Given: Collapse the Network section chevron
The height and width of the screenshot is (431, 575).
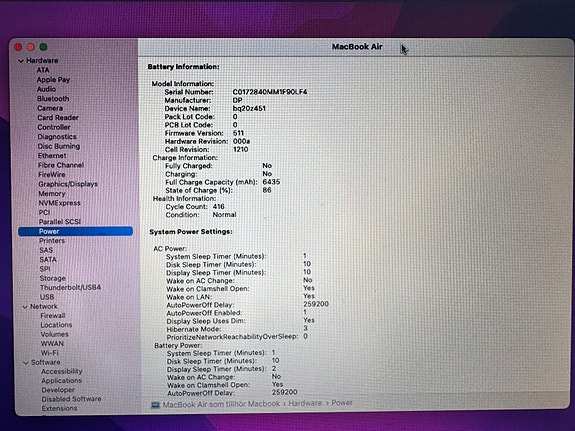Looking at the screenshot, I should [25, 307].
